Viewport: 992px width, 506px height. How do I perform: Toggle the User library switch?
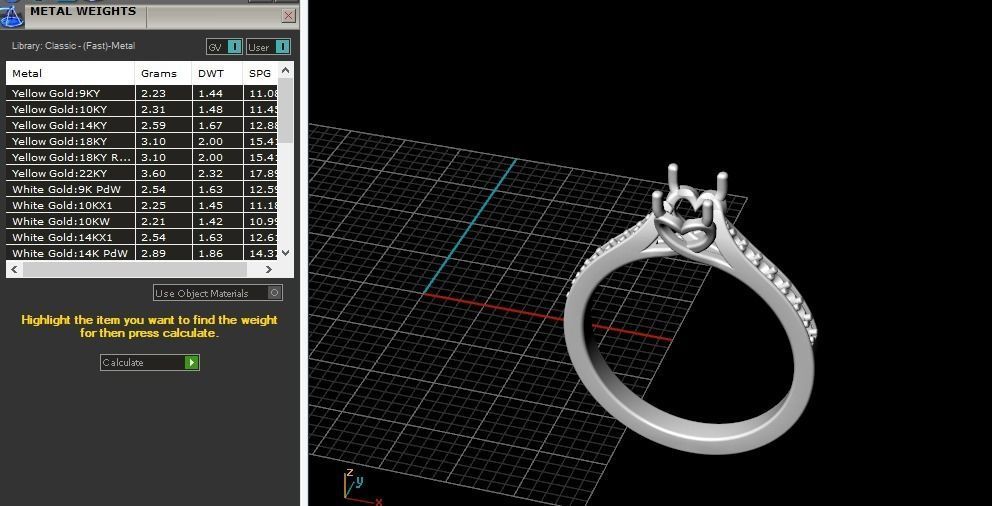pyautogui.click(x=268, y=47)
